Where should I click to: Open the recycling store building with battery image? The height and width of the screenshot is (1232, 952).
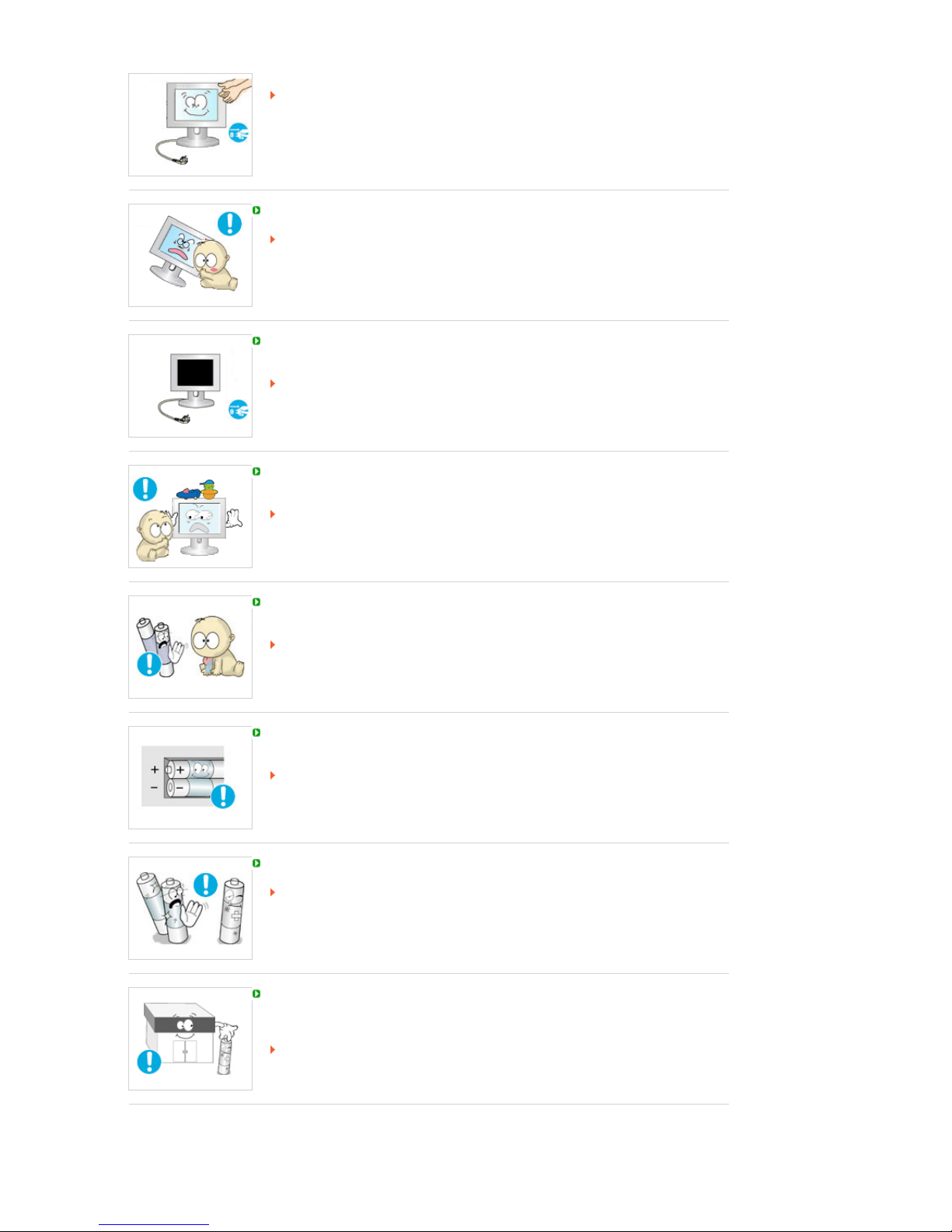pos(190,1038)
